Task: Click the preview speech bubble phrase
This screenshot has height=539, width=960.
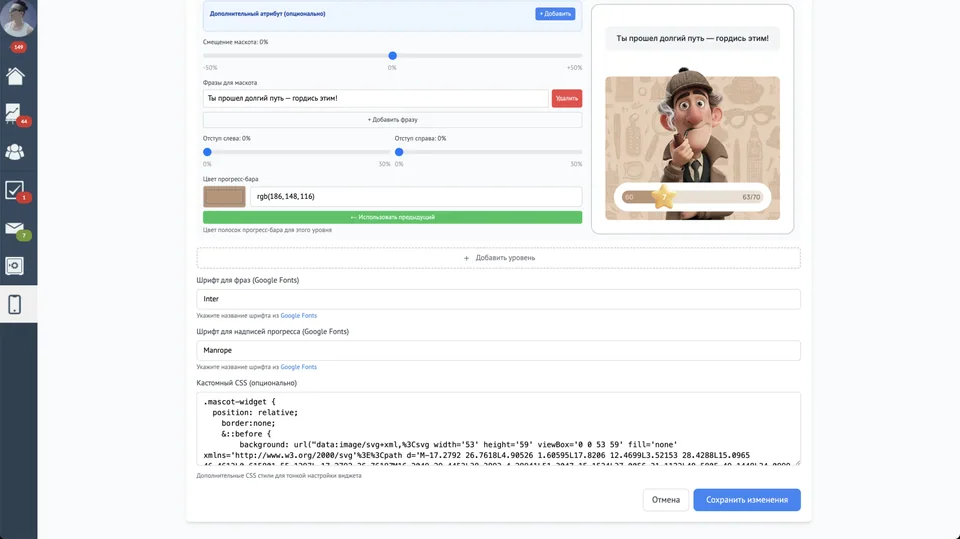Action: pyautogui.click(x=692, y=38)
